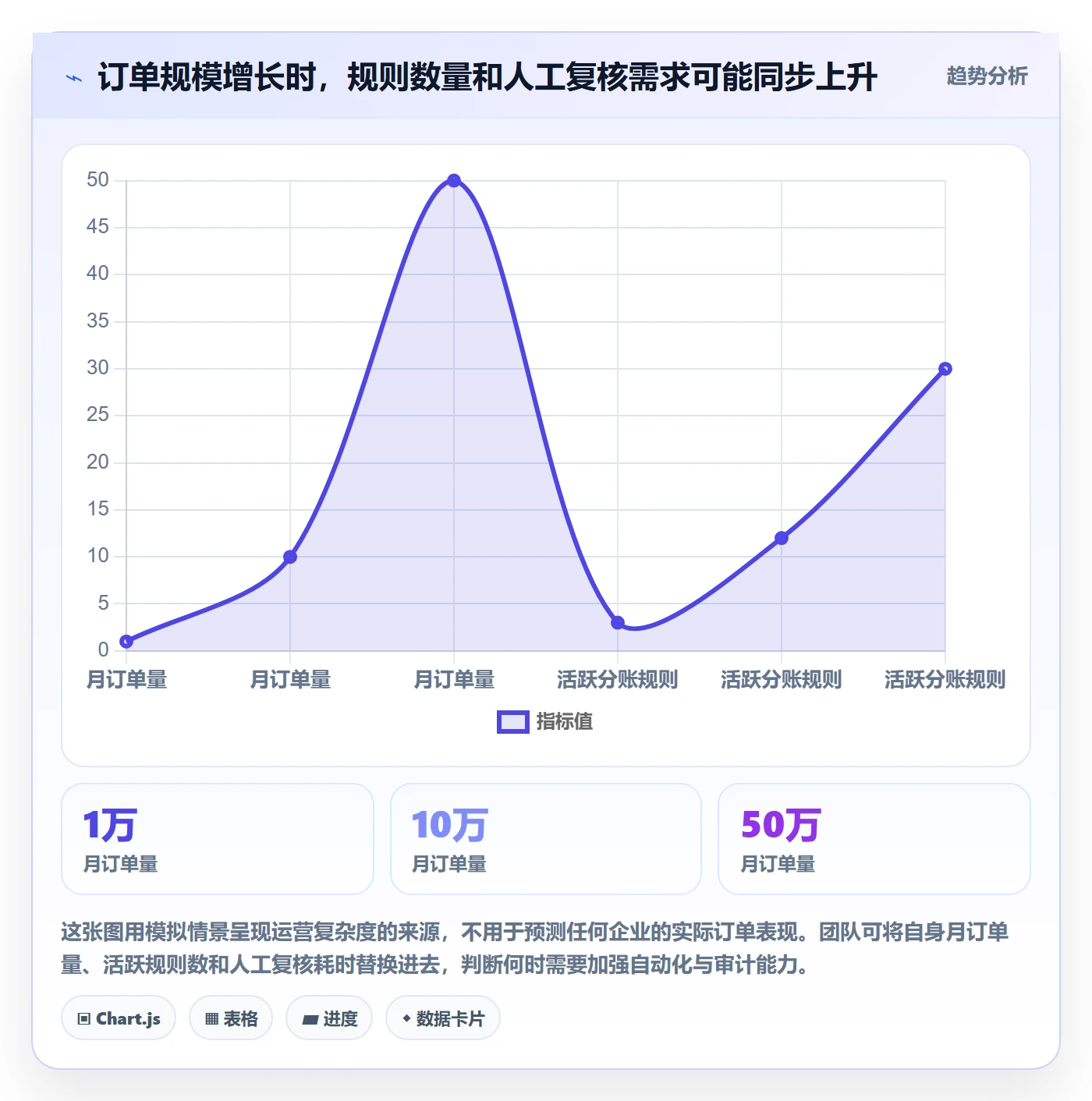
Task: Click the data point at value 3
Action: coord(618,623)
